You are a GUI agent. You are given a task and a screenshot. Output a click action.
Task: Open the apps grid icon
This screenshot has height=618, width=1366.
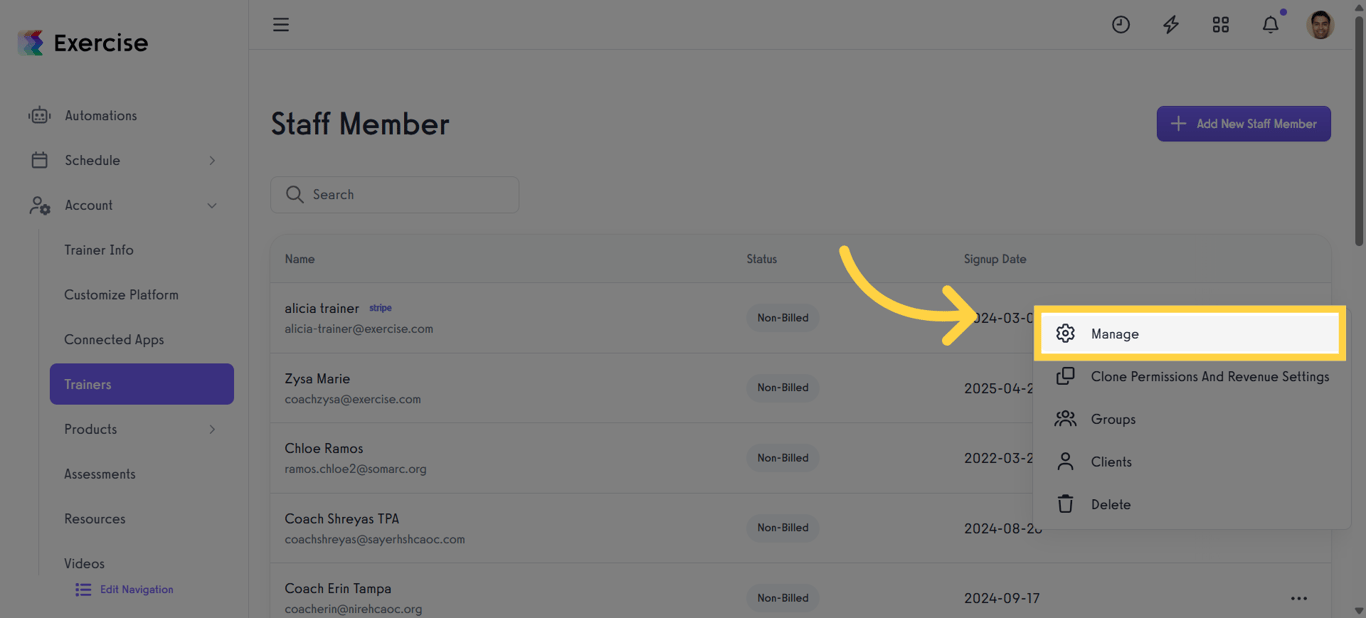tap(1221, 25)
